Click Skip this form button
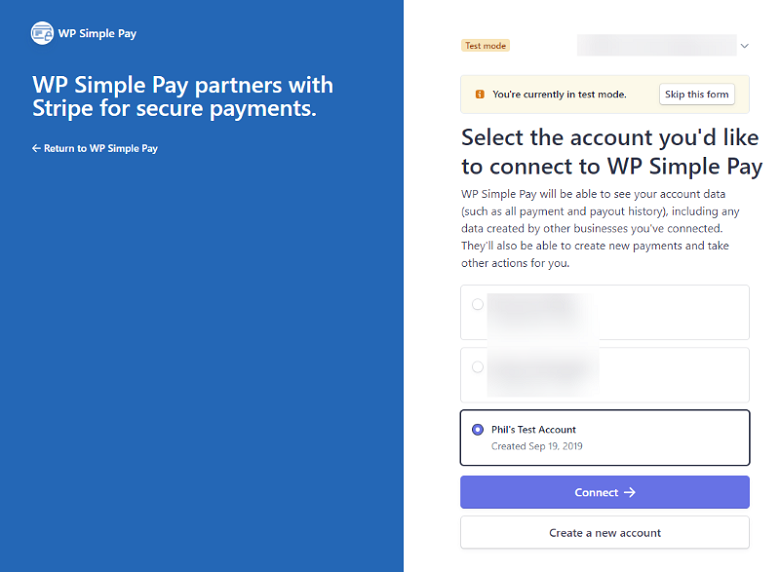 [696, 94]
